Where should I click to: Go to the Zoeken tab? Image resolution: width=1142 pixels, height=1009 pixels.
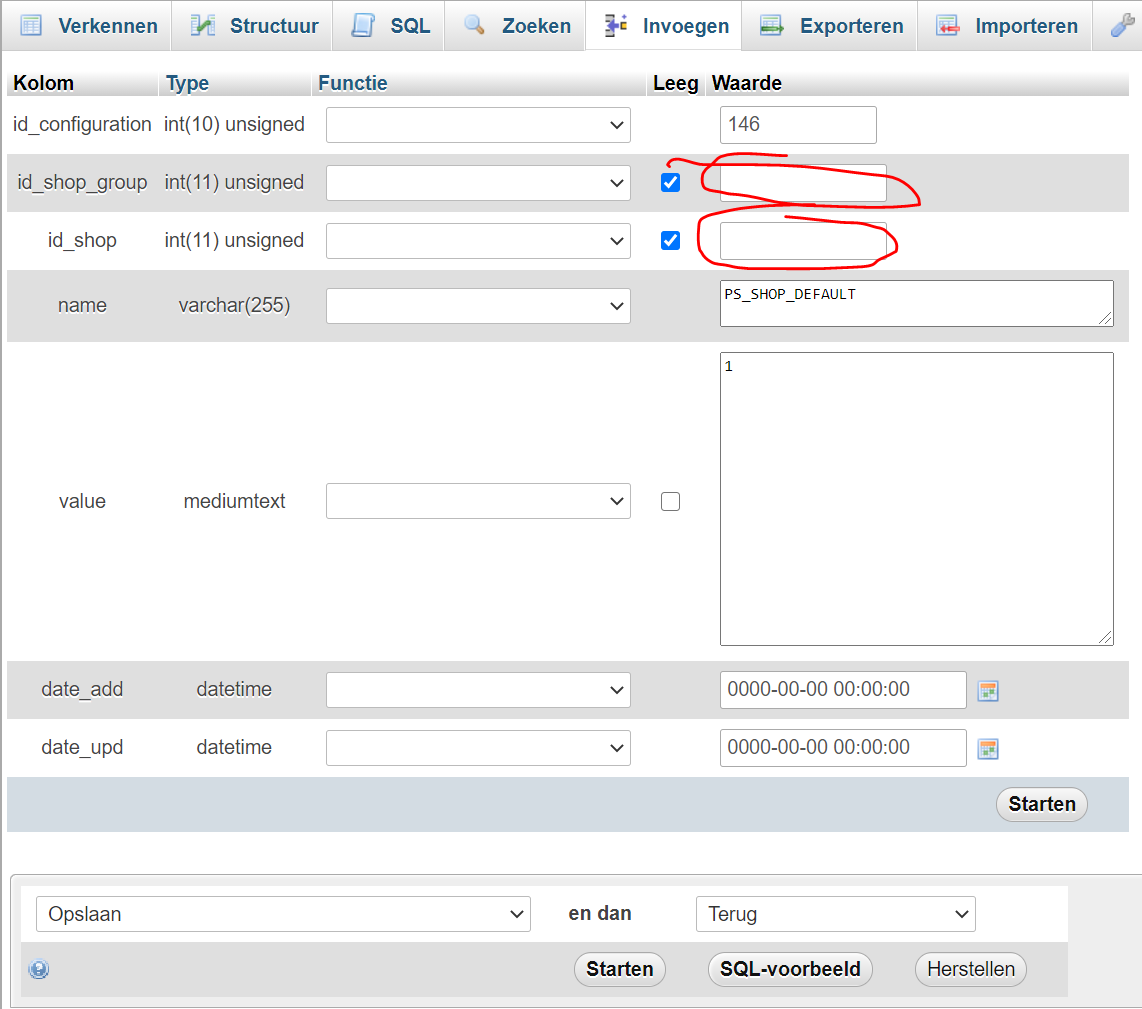(515, 25)
